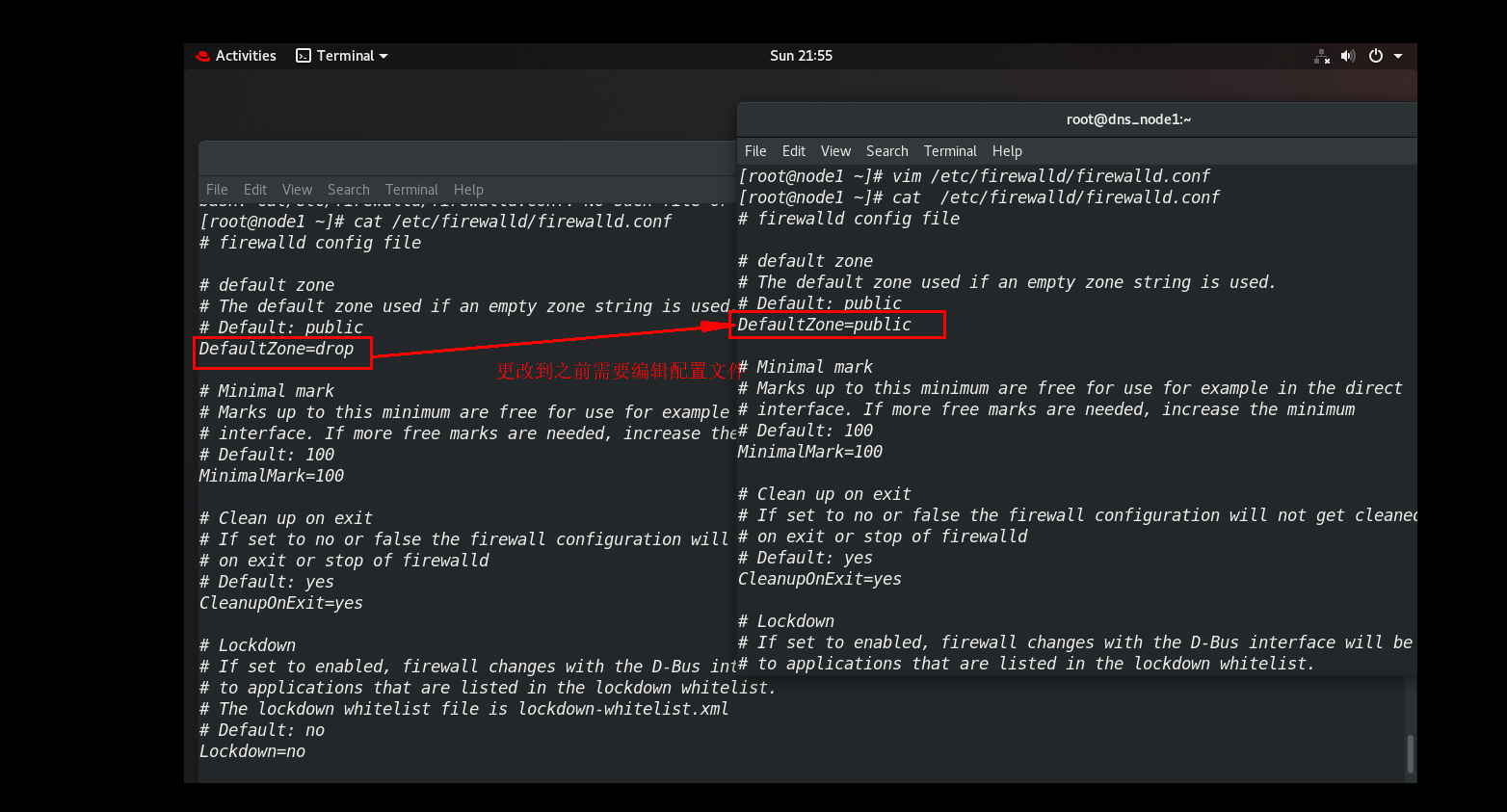Open the clock showing Sun 21:55
Viewport: 1507px width, 812px height.
pos(801,56)
